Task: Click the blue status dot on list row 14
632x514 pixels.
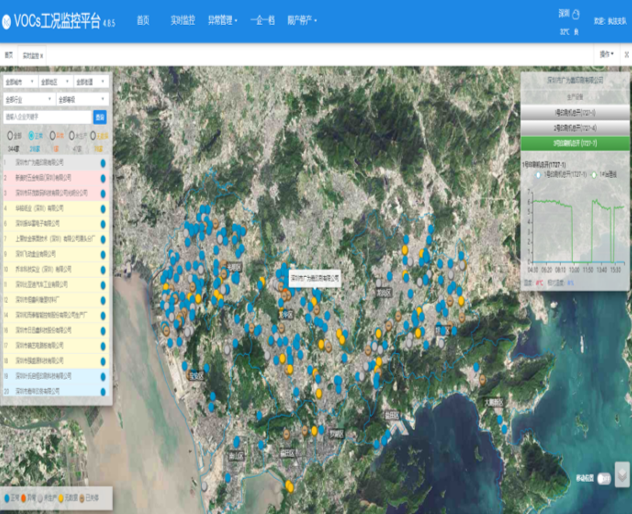Action: [x=103, y=316]
